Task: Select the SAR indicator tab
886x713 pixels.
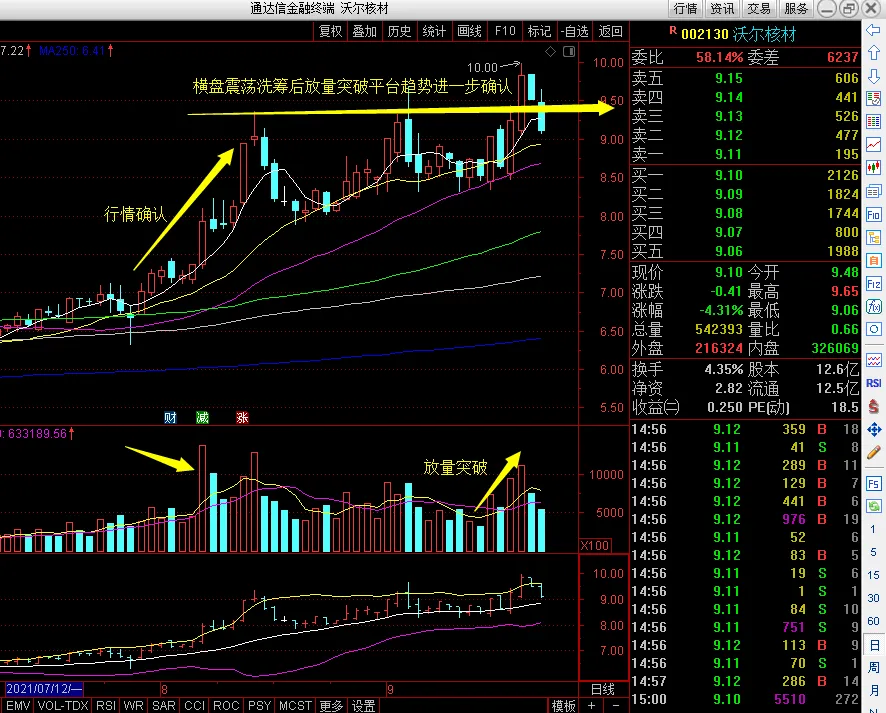Action: click(x=164, y=706)
